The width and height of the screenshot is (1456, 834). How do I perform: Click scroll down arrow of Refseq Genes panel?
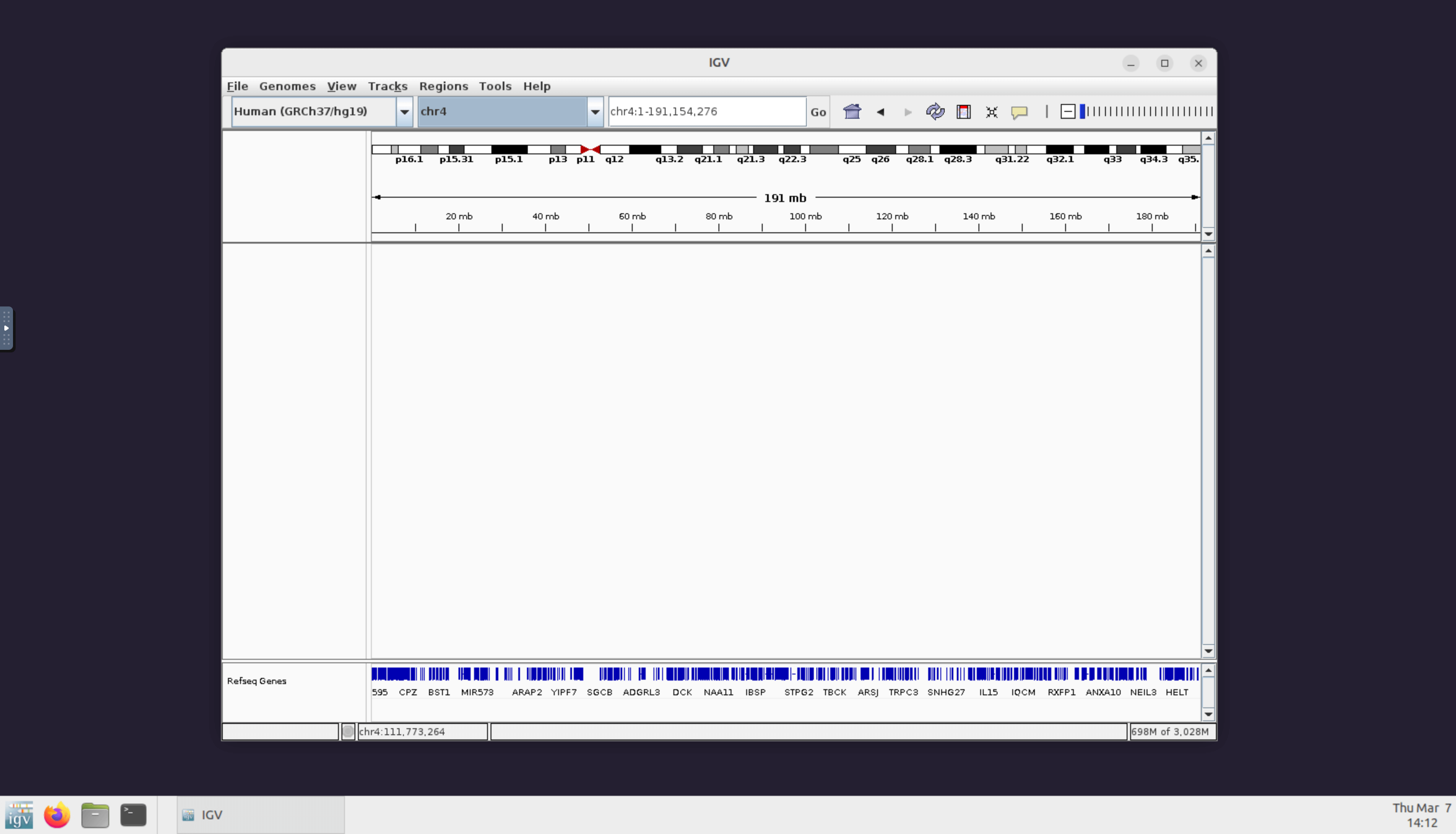pyautogui.click(x=1208, y=713)
